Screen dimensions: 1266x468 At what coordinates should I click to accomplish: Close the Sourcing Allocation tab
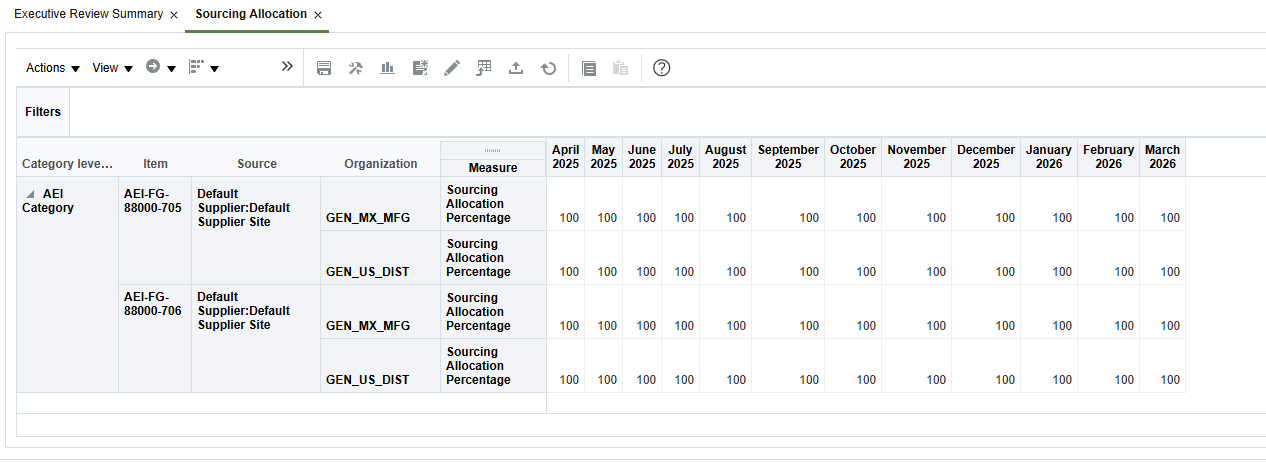coord(318,15)
